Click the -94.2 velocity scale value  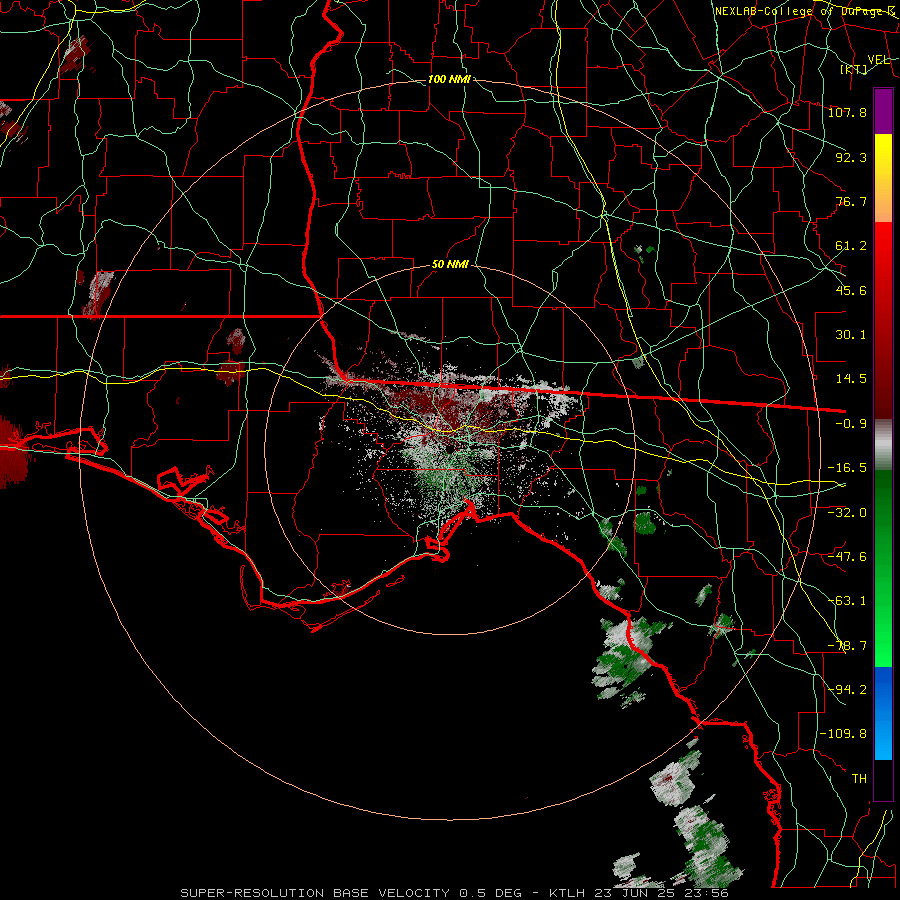tap(847, 689)
